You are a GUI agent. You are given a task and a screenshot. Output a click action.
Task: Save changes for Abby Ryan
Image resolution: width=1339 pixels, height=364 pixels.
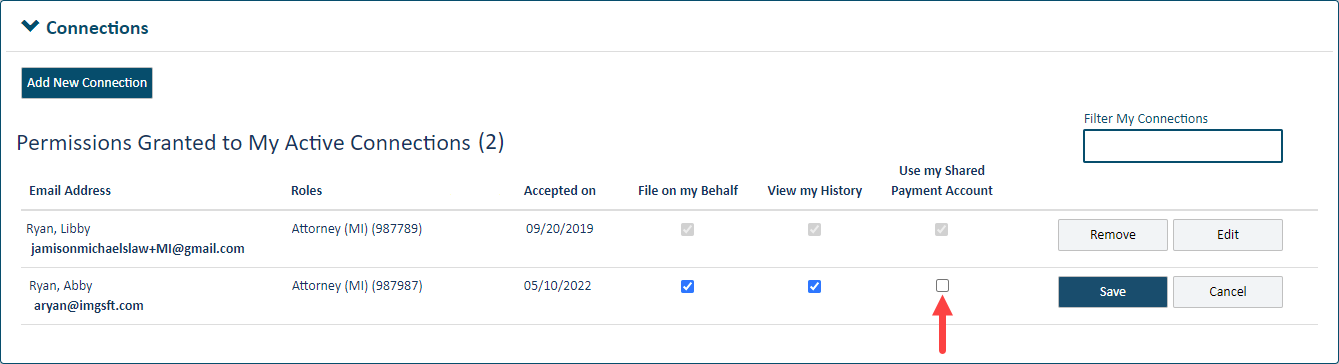tap(1112, 292)
